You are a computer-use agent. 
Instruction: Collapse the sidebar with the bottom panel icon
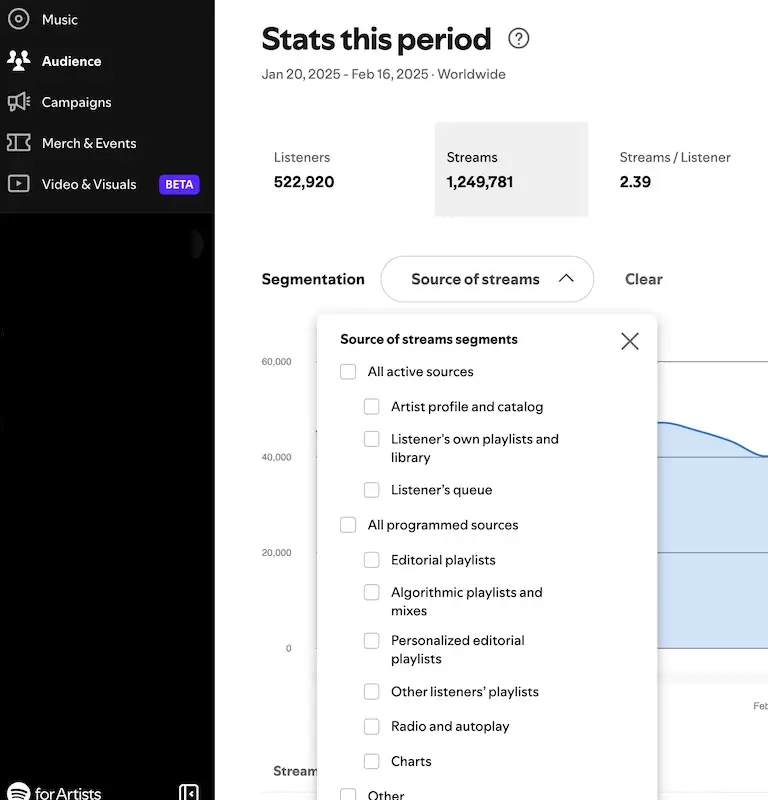188,791
